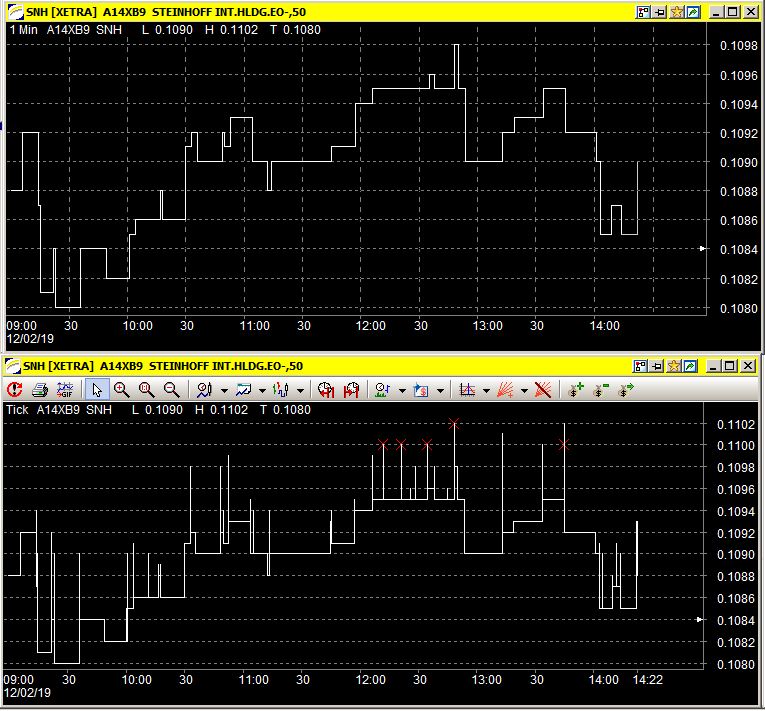This screenshot has height=711, width=765.
Task: Click the app logo icon in Tick titlebar
Action: (x=13, y=366)
